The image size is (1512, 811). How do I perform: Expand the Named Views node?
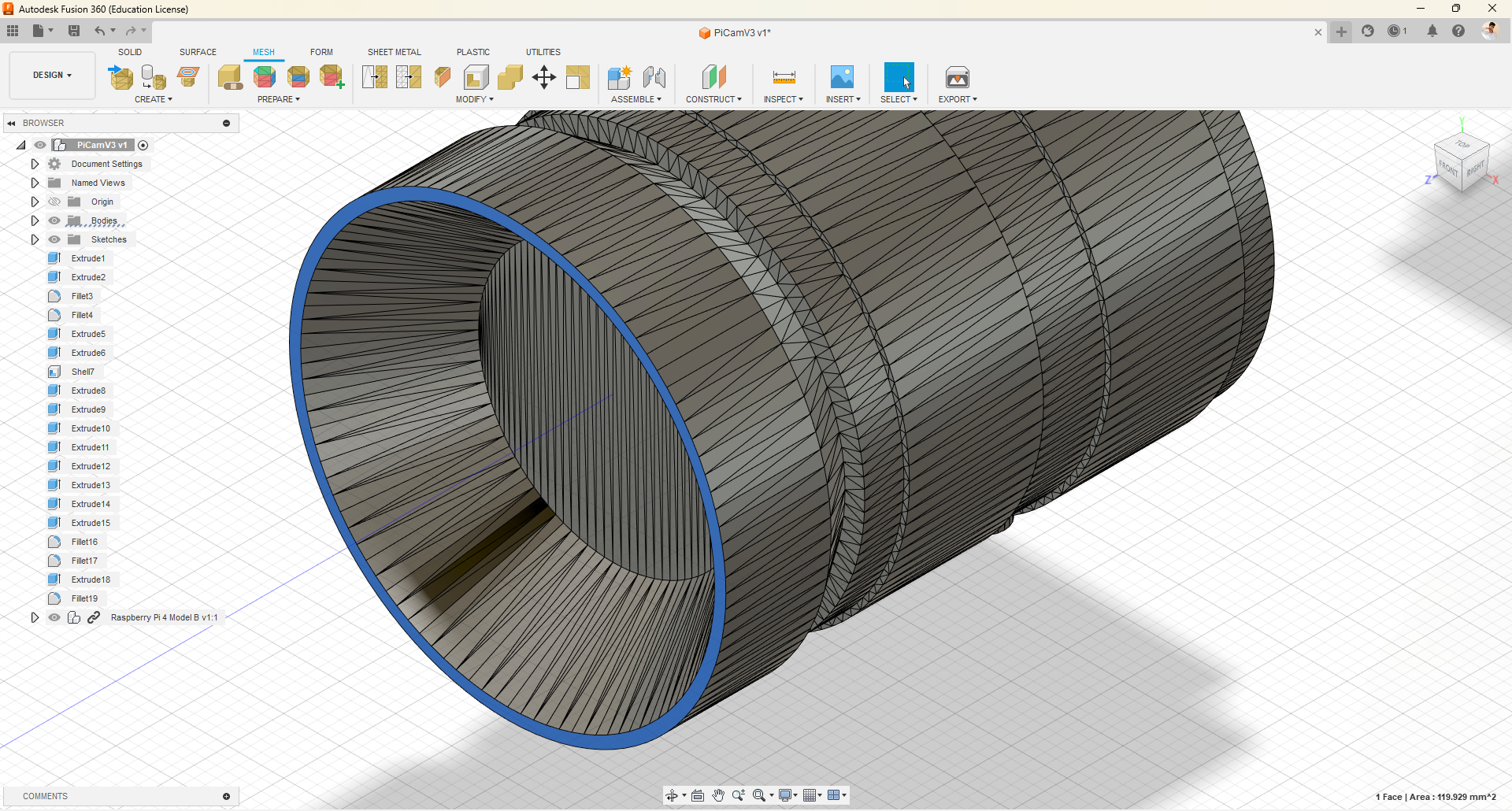35,183
